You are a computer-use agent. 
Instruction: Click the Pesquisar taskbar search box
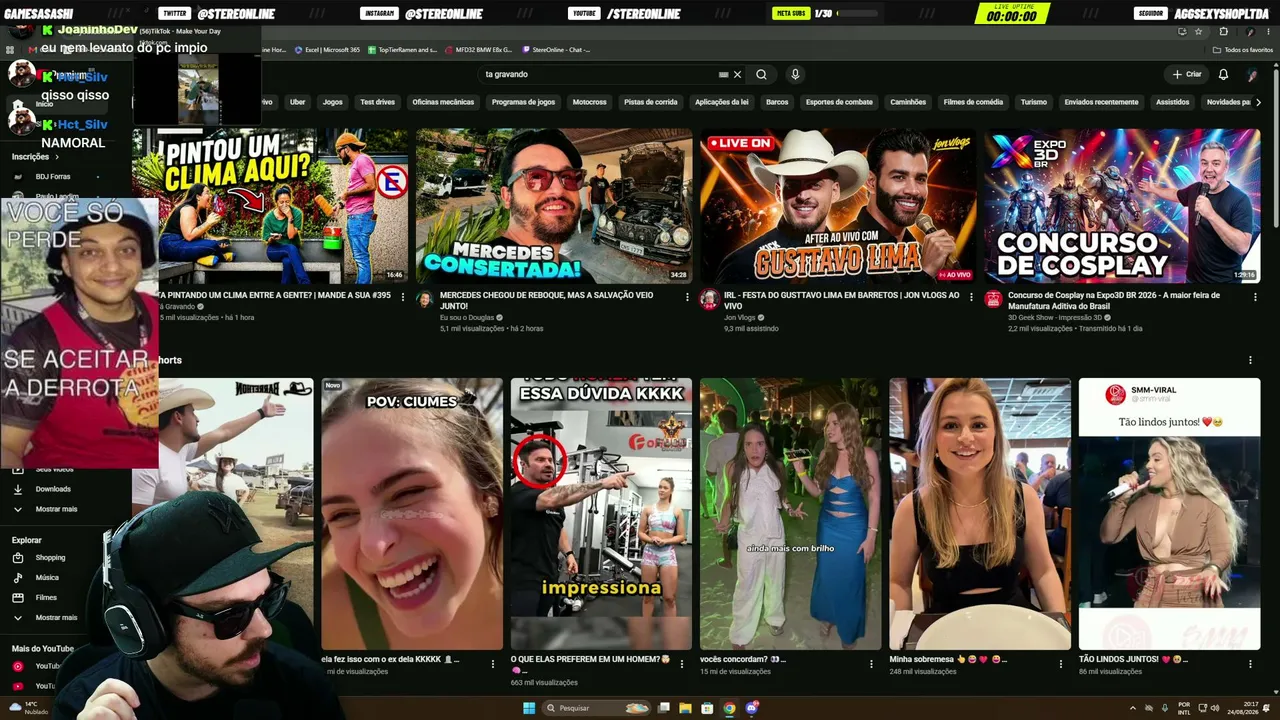[x=596, y=708]
